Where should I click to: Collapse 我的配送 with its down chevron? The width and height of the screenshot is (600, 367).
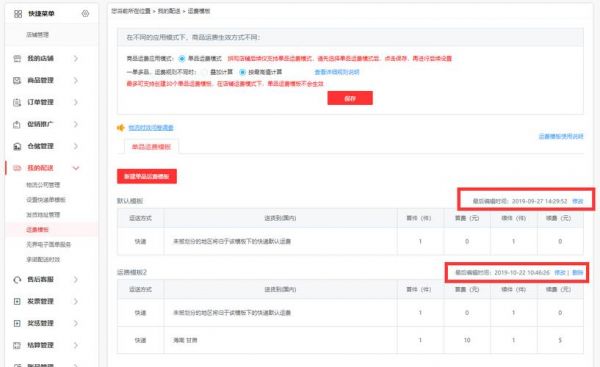click(x=76, y=168)
